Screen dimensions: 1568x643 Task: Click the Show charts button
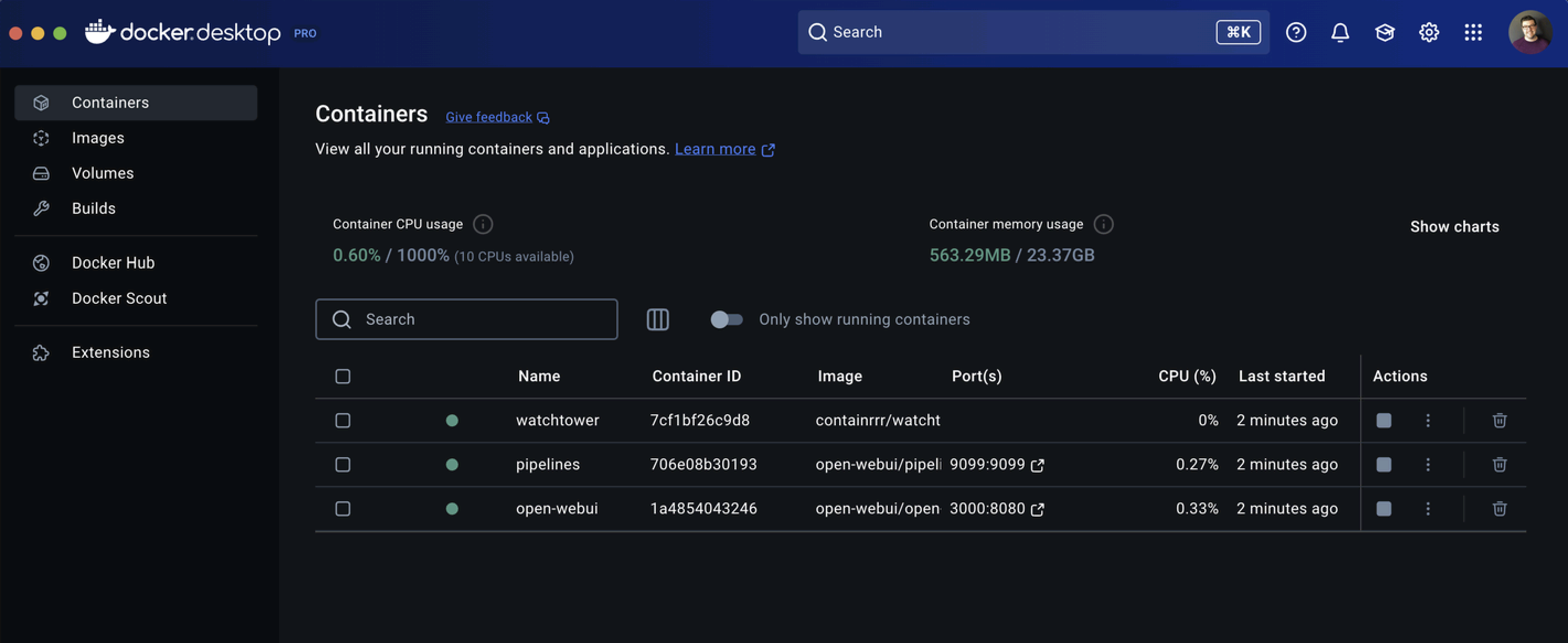[x=1454, y=227]
